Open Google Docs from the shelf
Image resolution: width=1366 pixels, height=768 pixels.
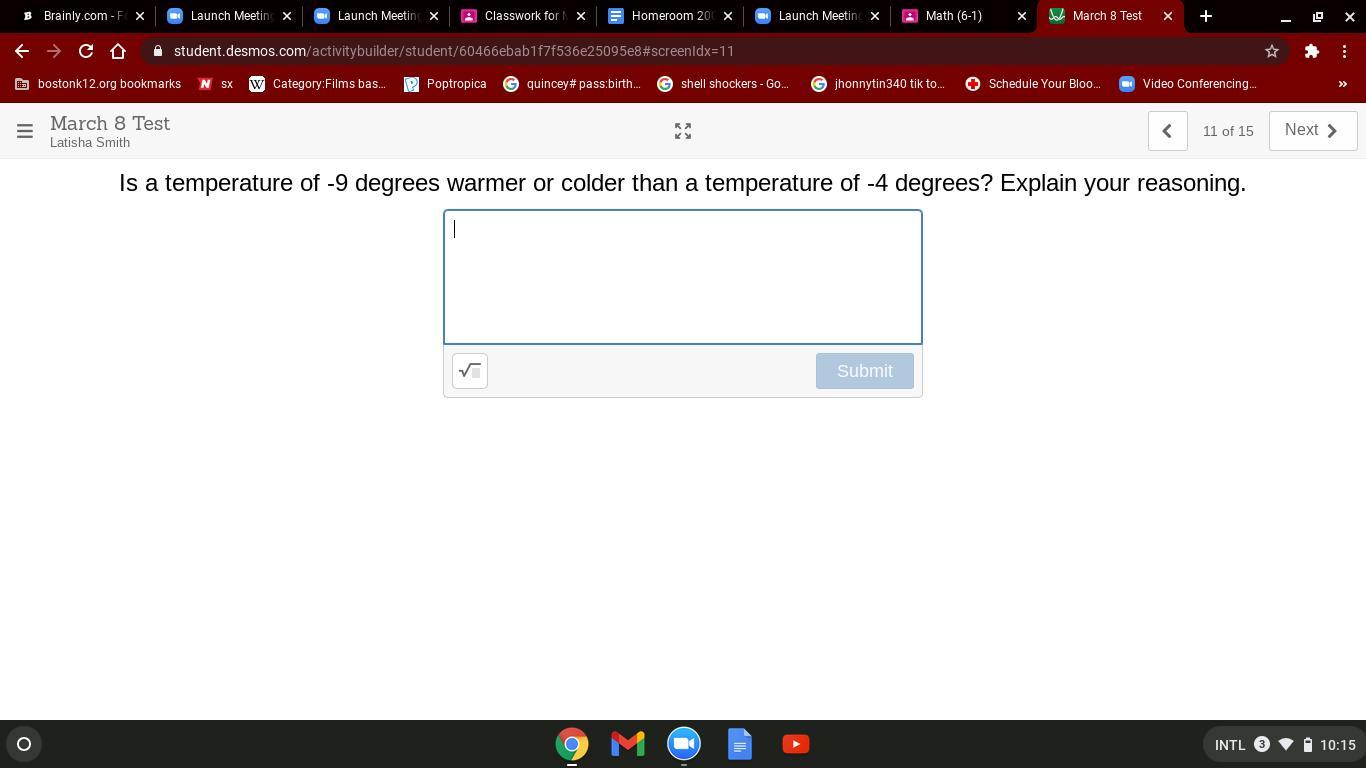click(x=740, y=744)
